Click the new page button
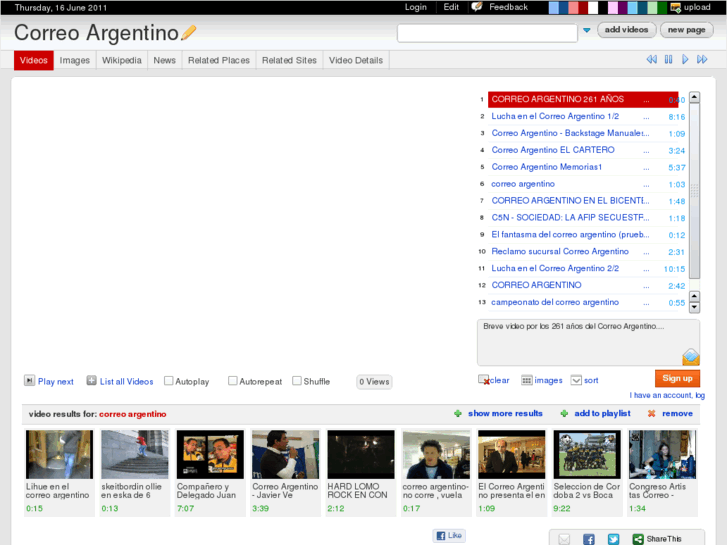Image resolution: width=727 pixels, height=545 pixels. [x=687, y=30]
